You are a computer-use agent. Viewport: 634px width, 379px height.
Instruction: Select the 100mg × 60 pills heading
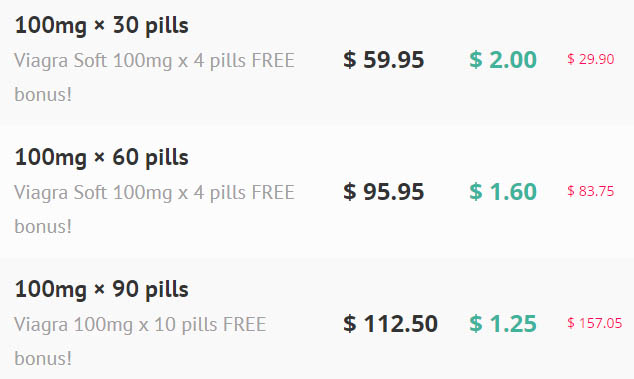(x=101, y=158)
